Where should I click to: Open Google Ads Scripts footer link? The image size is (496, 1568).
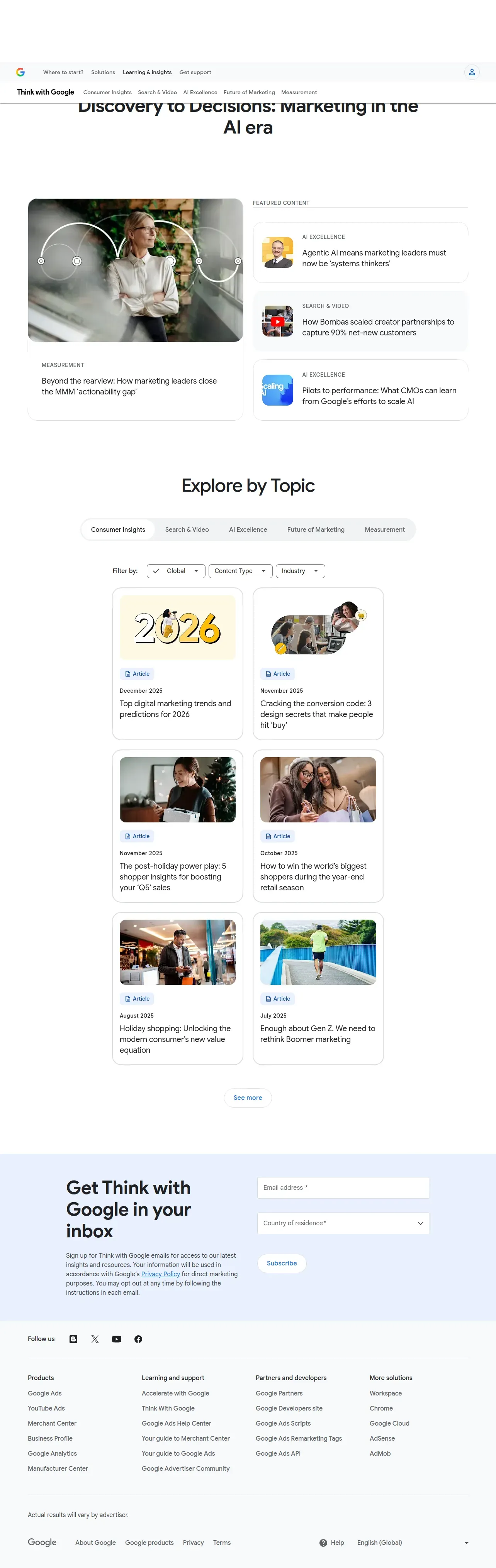pyautogui.click(x=283, y=1423)
